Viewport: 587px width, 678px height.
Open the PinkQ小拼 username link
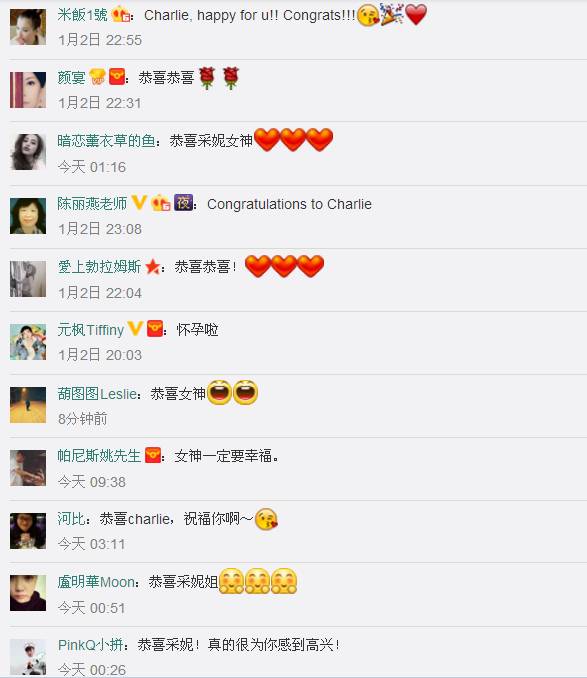91,645
